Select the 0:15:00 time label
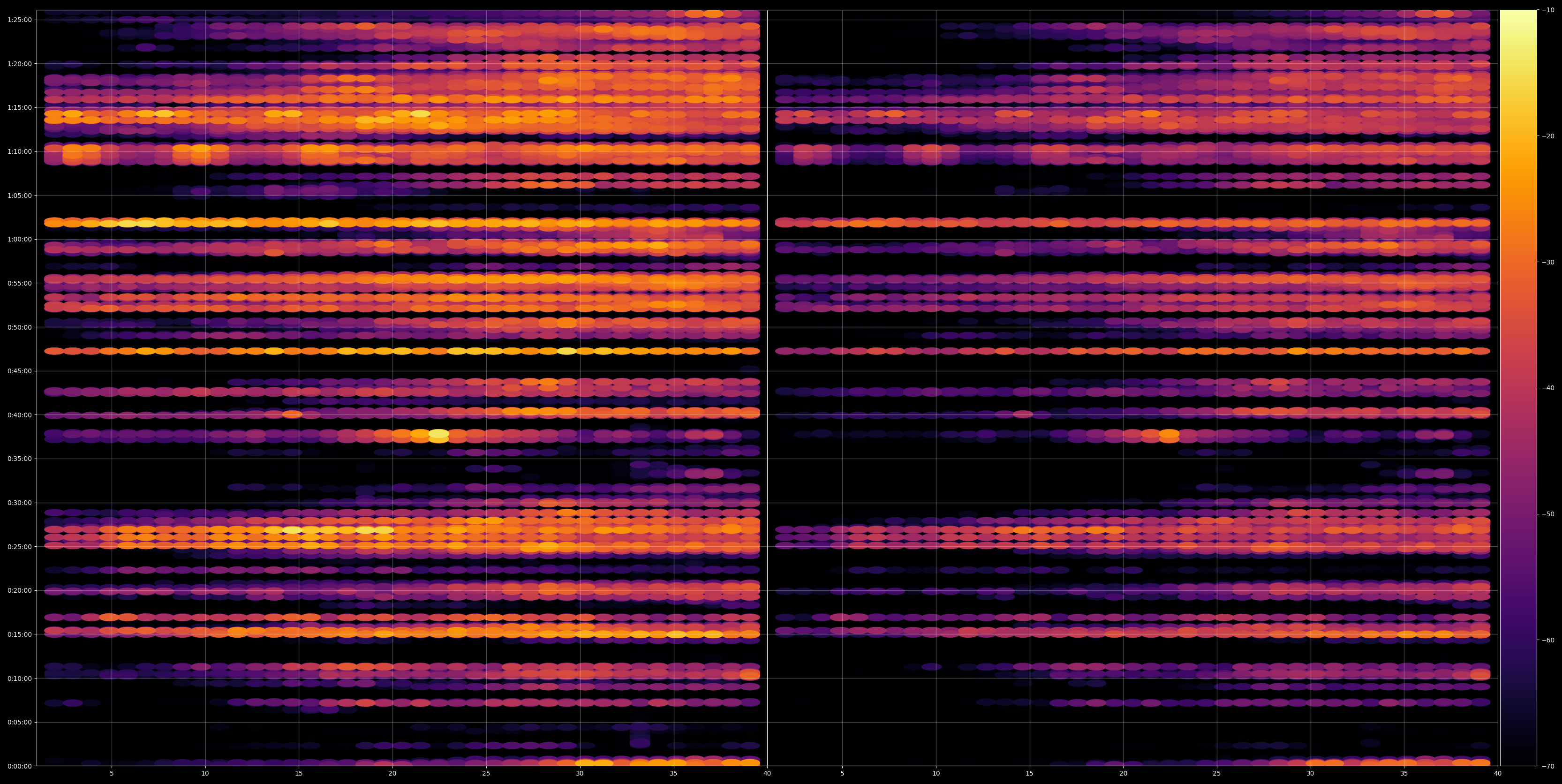Viewport: 1562px width, 784px height. point(20,634)
